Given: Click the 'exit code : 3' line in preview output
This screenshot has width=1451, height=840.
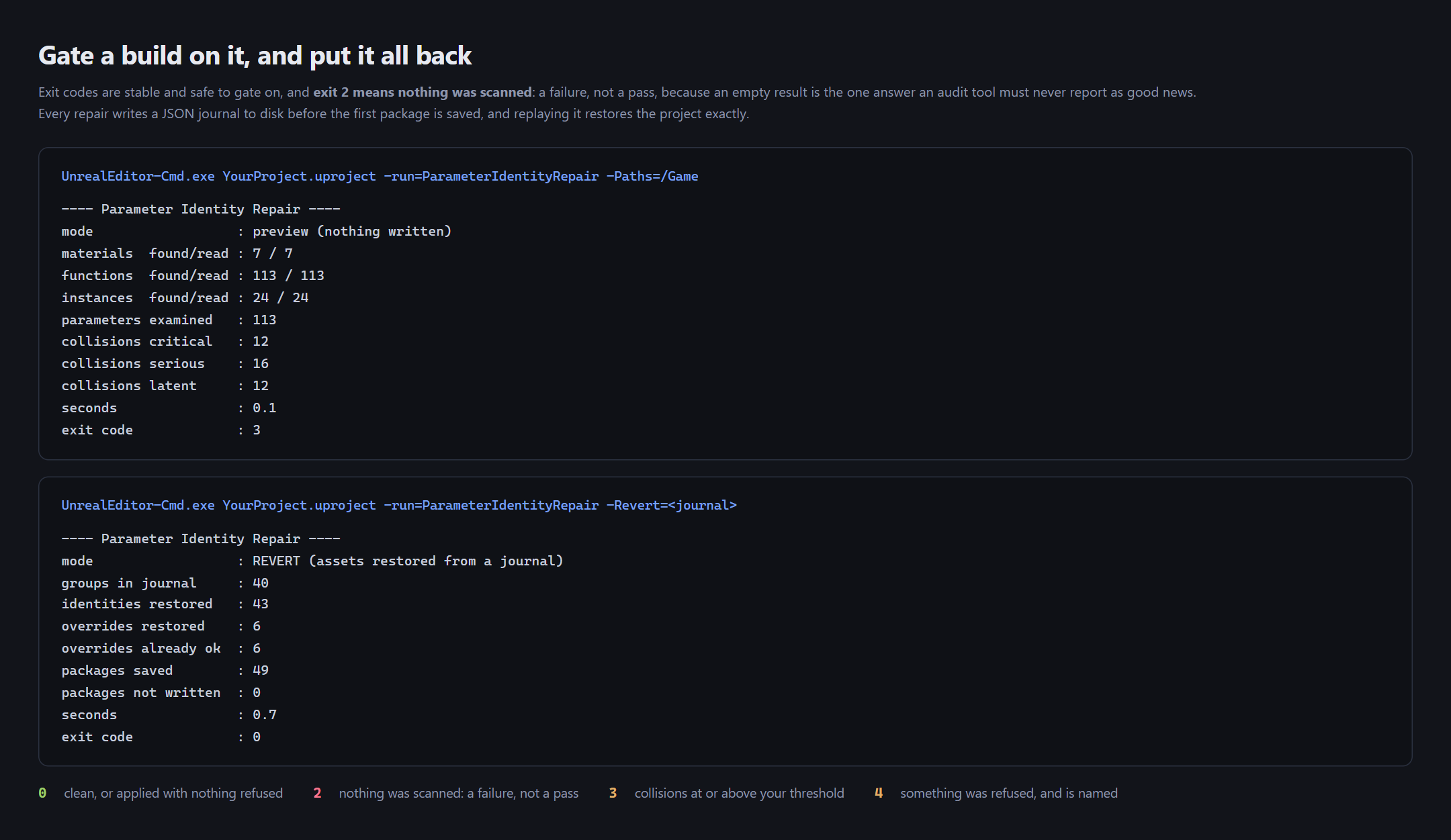Looking at the screenshot, I should point(161,430).
